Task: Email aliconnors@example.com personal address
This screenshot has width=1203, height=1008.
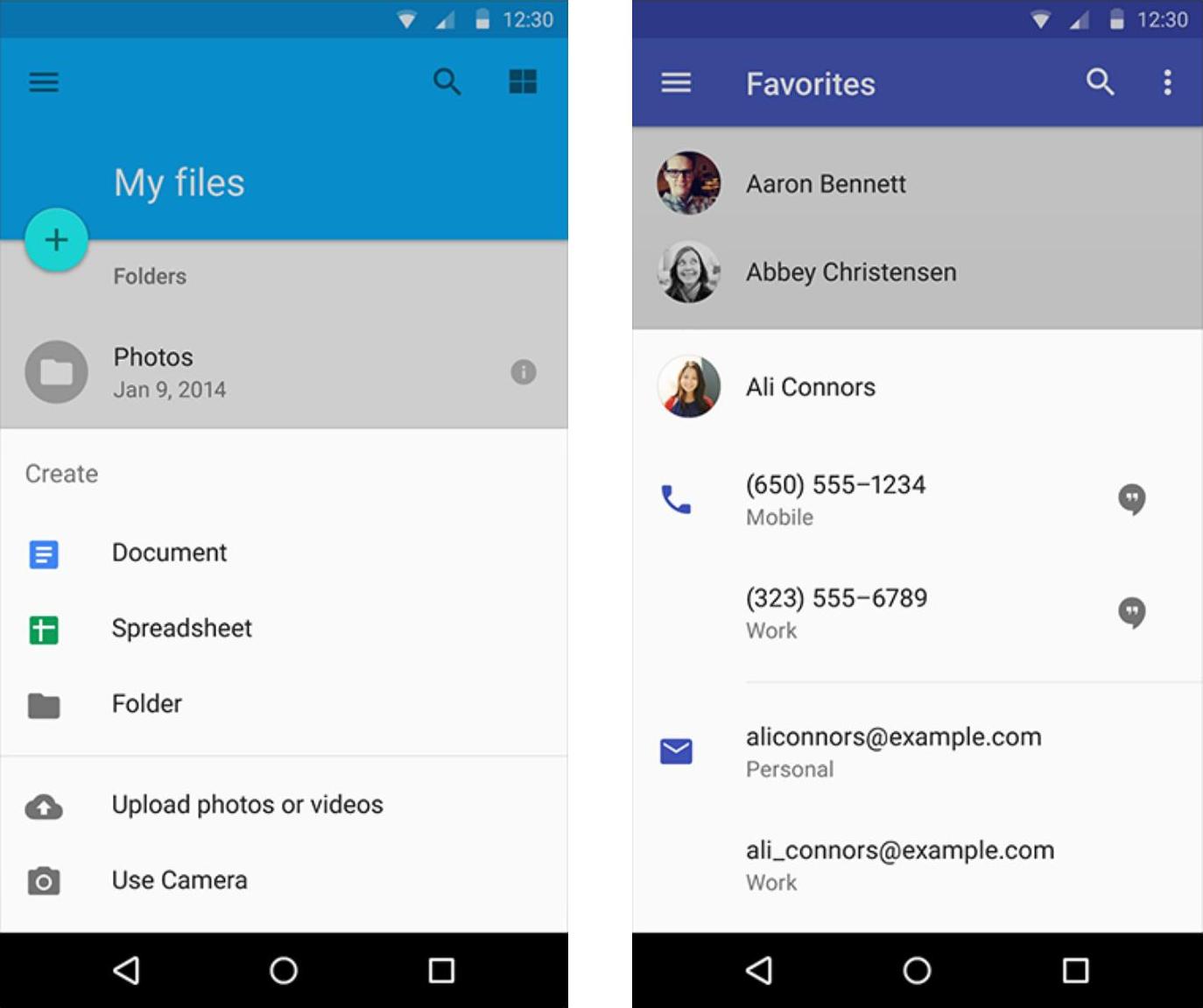Action: coord(893,751)
